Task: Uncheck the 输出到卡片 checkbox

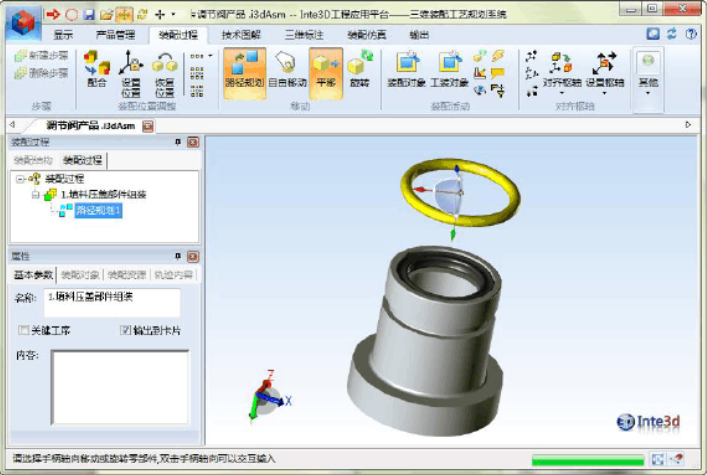Action: point(125,330)
